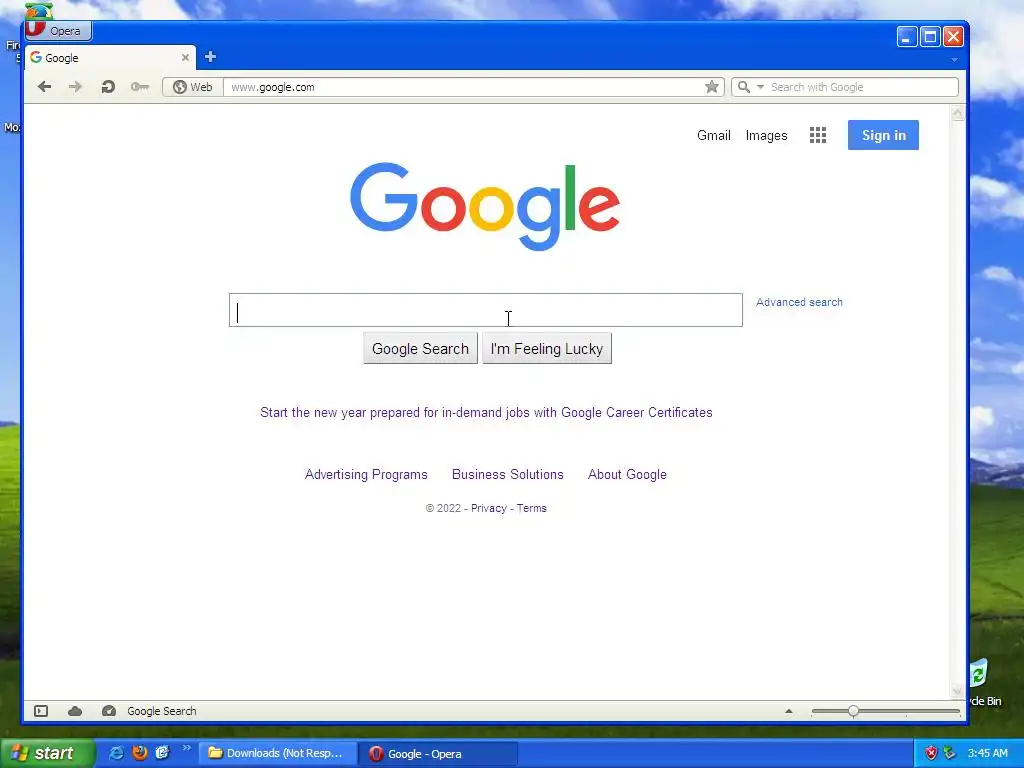Toggle the panel sidebar icon
Image resolution: width=1024 pixels, height=768 pixels.
point(41,711)
